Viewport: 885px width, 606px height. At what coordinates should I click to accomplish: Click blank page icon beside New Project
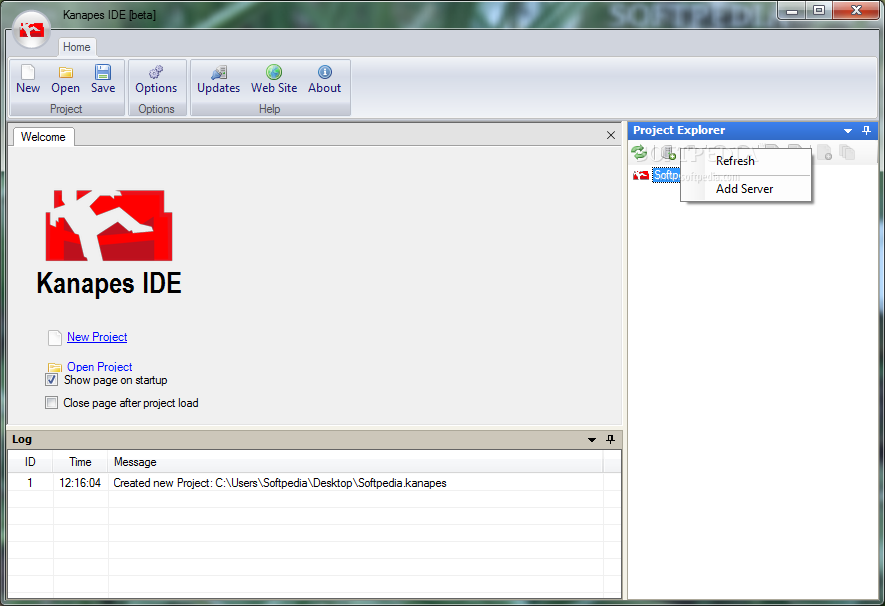[x=55, y=337]
